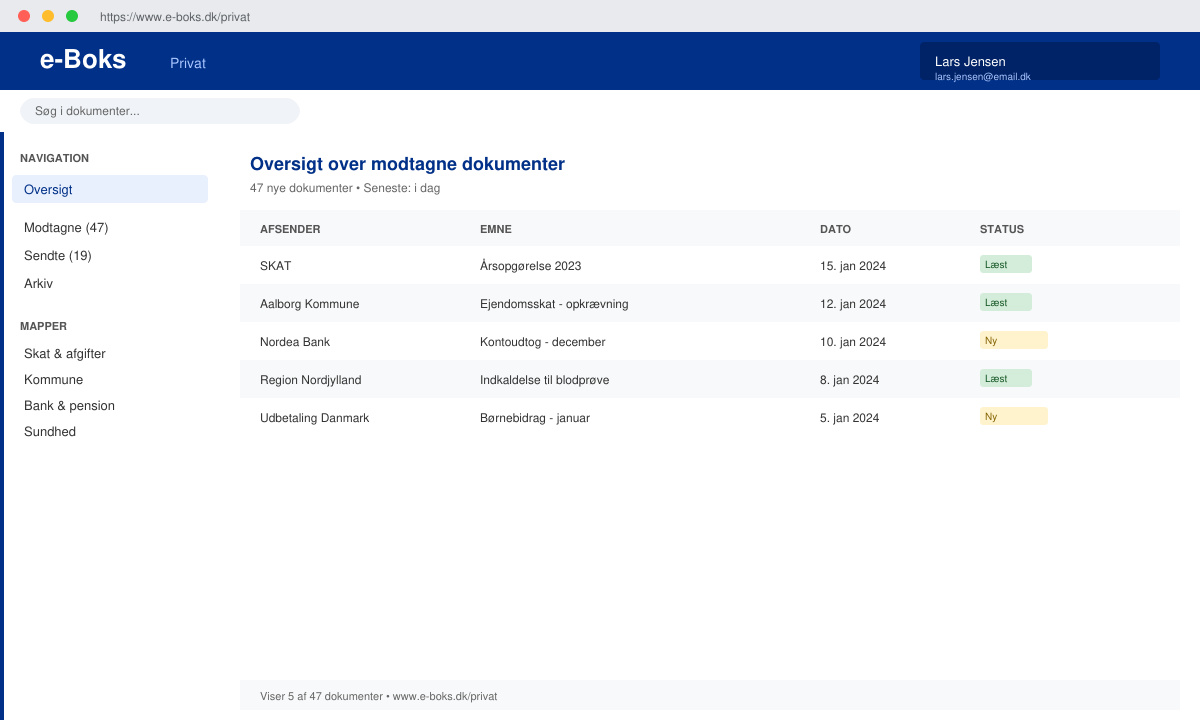This screenshot has height=720, width=1200.
Task: Click the red window close button
Action: (24, 16)
